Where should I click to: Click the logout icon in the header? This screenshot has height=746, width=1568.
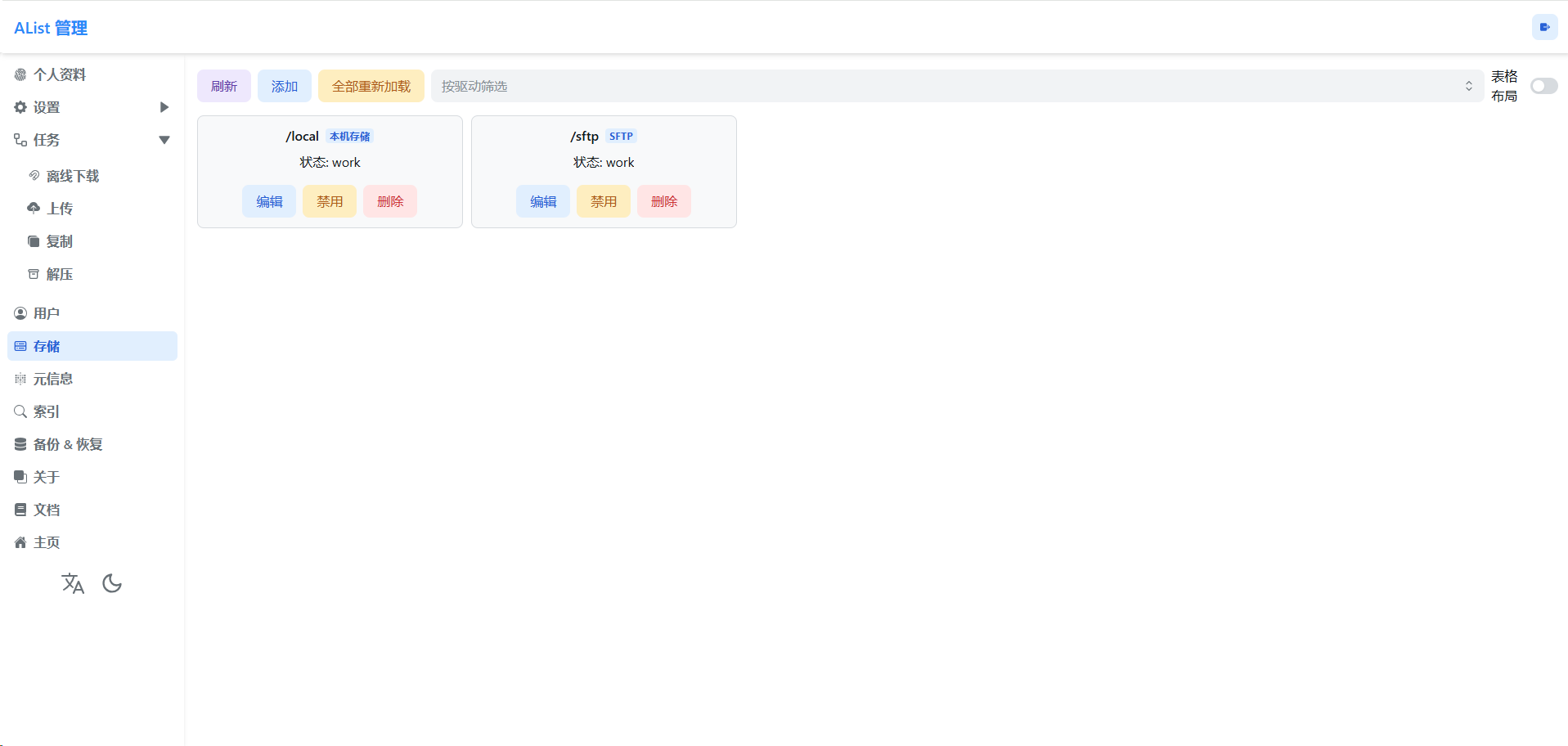pos(1544,27)
